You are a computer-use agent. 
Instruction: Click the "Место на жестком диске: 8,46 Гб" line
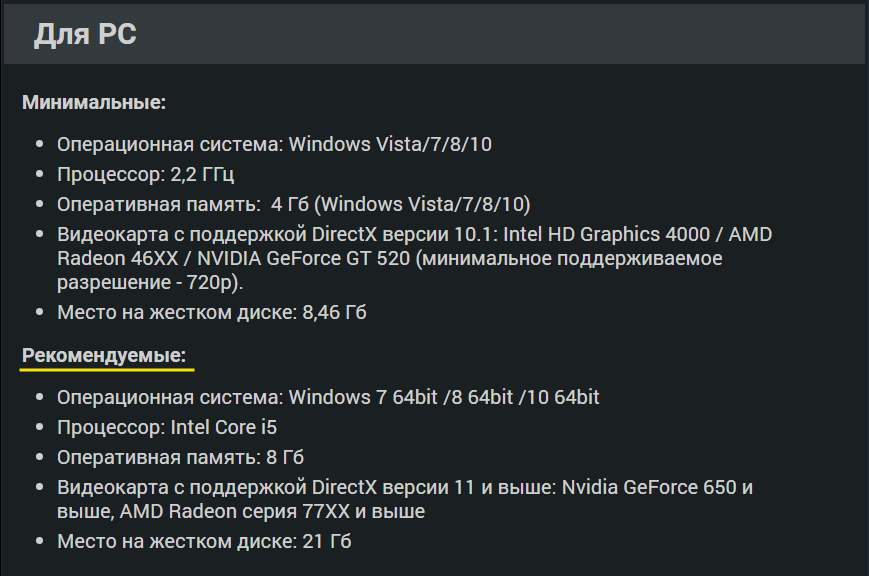pos(212,313)
